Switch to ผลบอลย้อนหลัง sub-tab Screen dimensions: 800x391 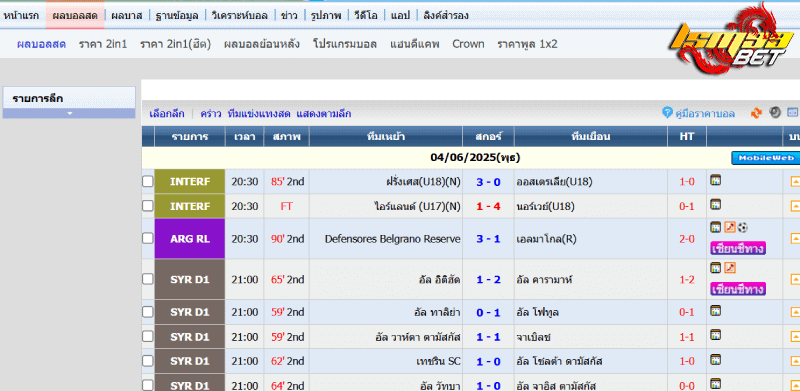262,44
